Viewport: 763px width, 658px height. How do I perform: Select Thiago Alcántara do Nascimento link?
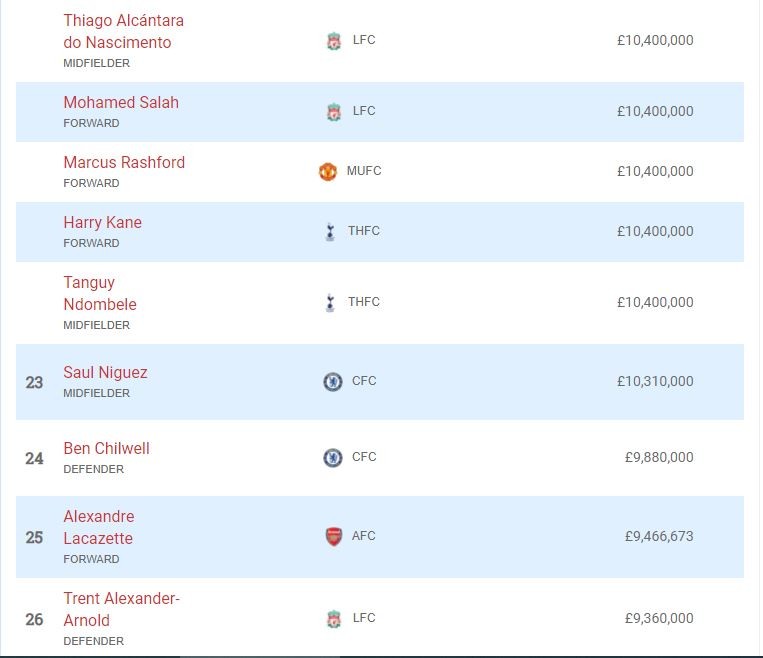click(122, 31)
